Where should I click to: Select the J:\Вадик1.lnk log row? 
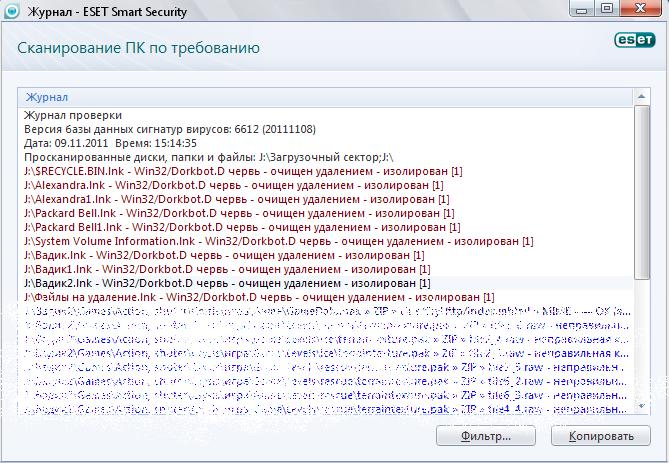click(326, 269)
